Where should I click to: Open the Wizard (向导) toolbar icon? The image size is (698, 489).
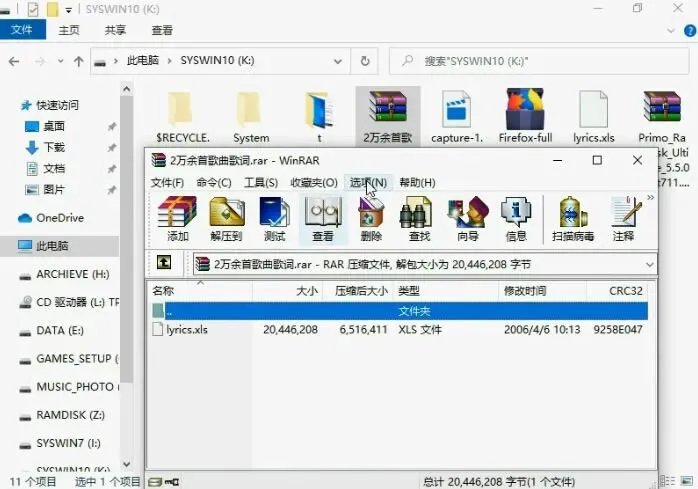pos(467,220)
